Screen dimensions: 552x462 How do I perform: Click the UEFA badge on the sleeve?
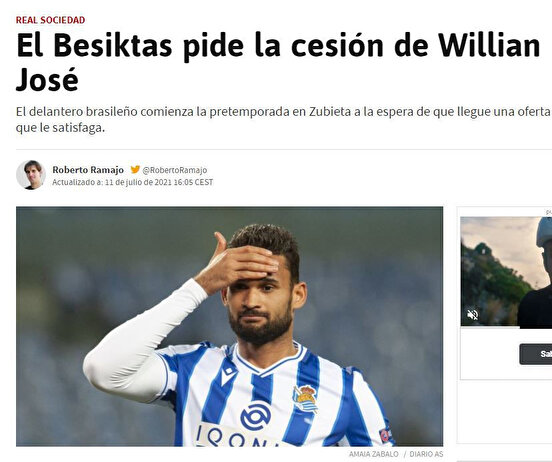coord(385,435)
